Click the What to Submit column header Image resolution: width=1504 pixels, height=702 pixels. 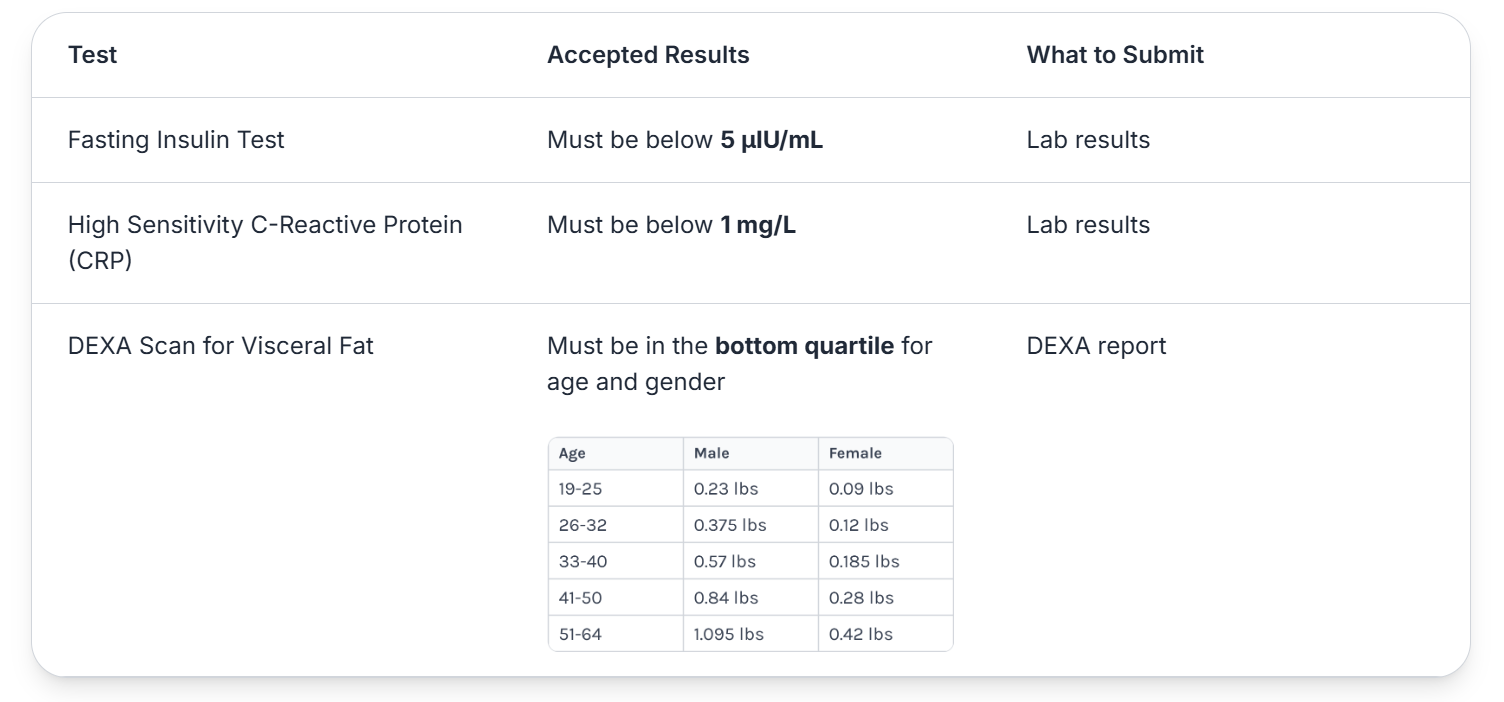coord(1115,55)
